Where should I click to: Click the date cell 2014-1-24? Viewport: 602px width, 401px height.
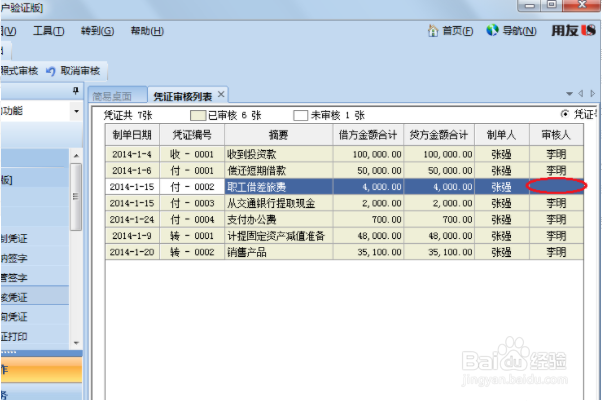[132, 219]
